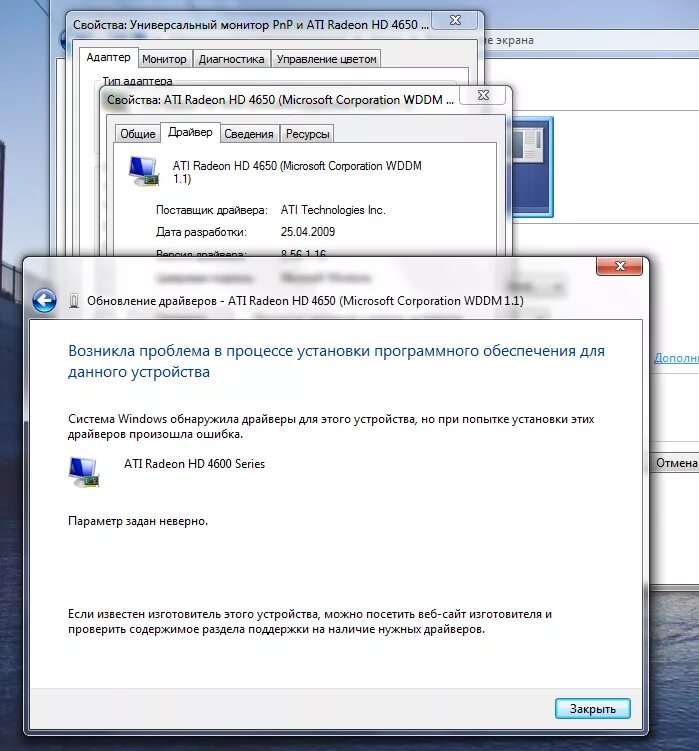Click the monitor preview thumbnail in screen resolution window

coord(532,167)
